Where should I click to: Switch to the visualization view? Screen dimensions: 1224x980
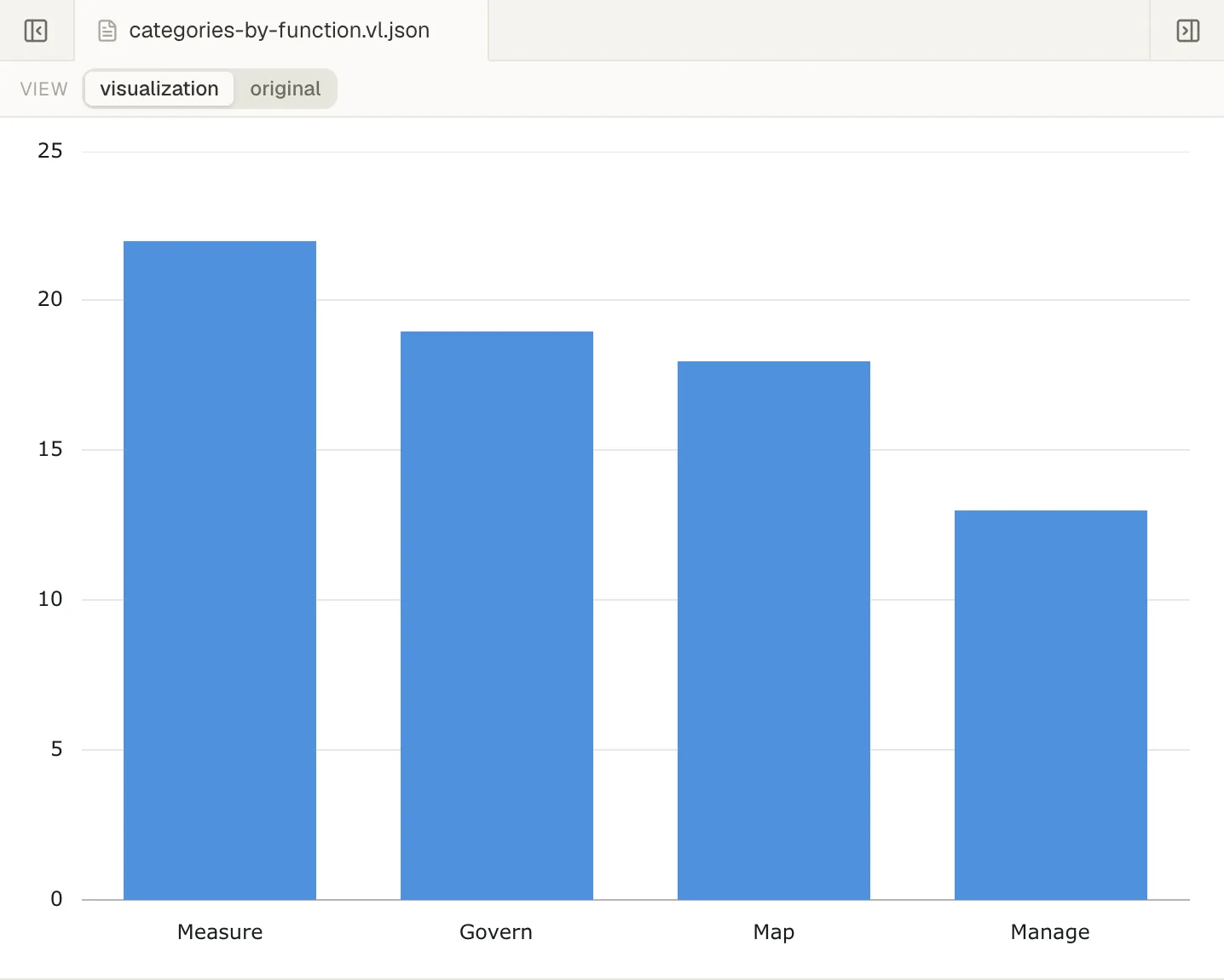[159, 89]
